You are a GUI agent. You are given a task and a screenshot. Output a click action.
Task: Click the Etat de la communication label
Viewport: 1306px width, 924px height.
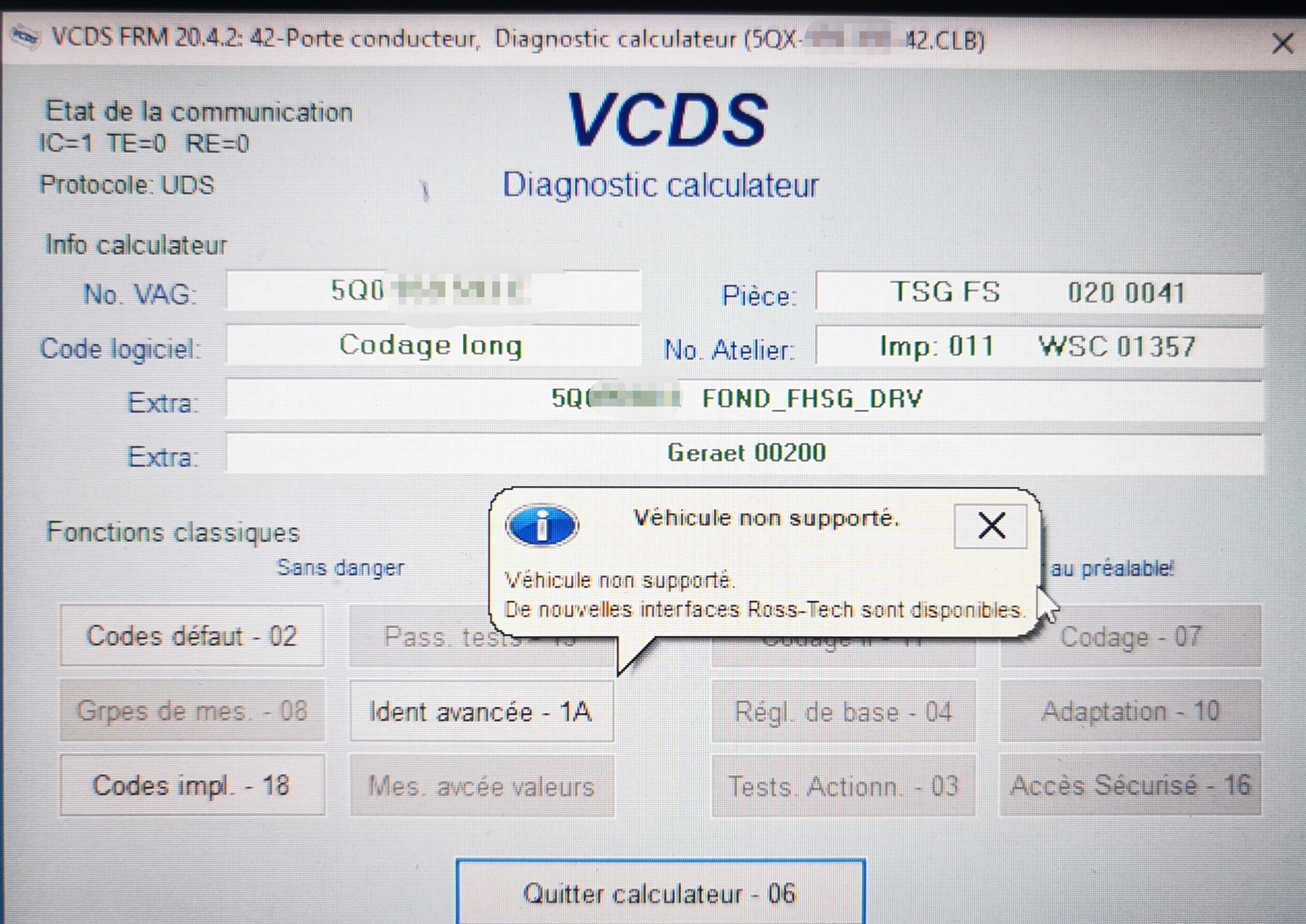point(199,111)
